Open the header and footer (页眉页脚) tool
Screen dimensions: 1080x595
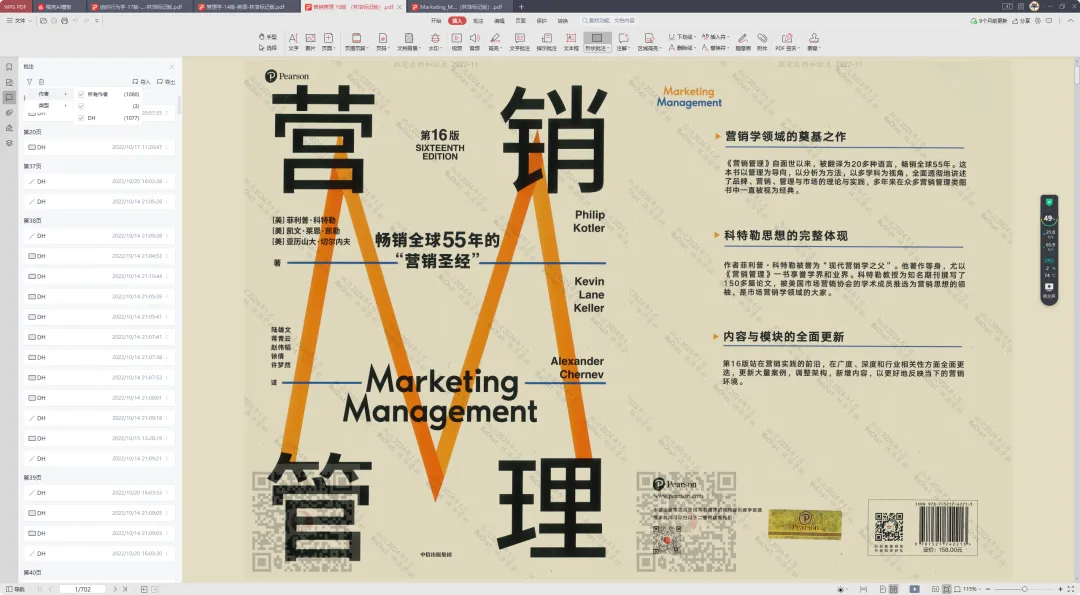(x=355, y=42)
